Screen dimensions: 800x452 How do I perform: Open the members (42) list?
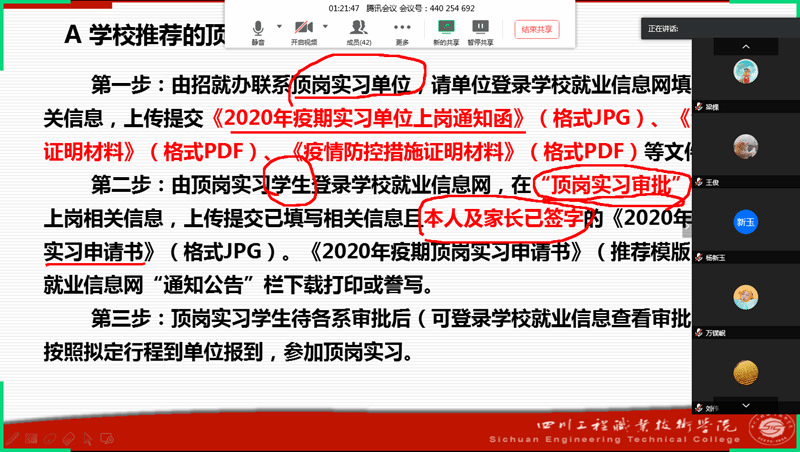pyautogui.click(x=358, y=28)
